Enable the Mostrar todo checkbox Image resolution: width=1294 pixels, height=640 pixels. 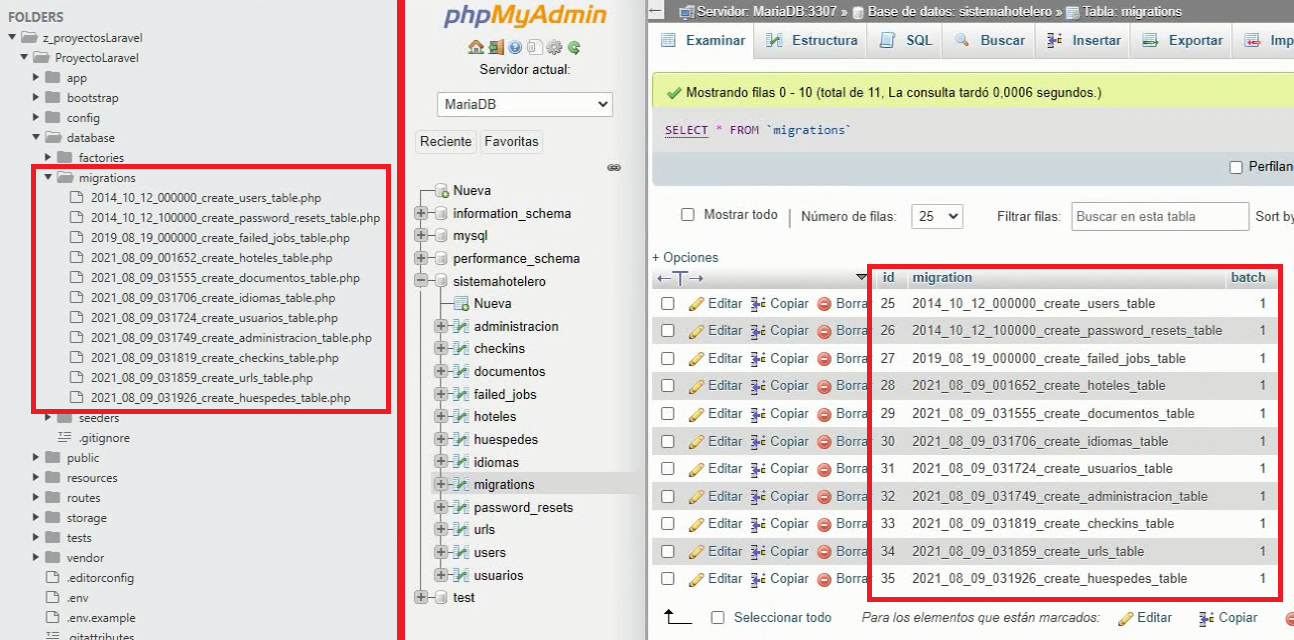(687, 215)
